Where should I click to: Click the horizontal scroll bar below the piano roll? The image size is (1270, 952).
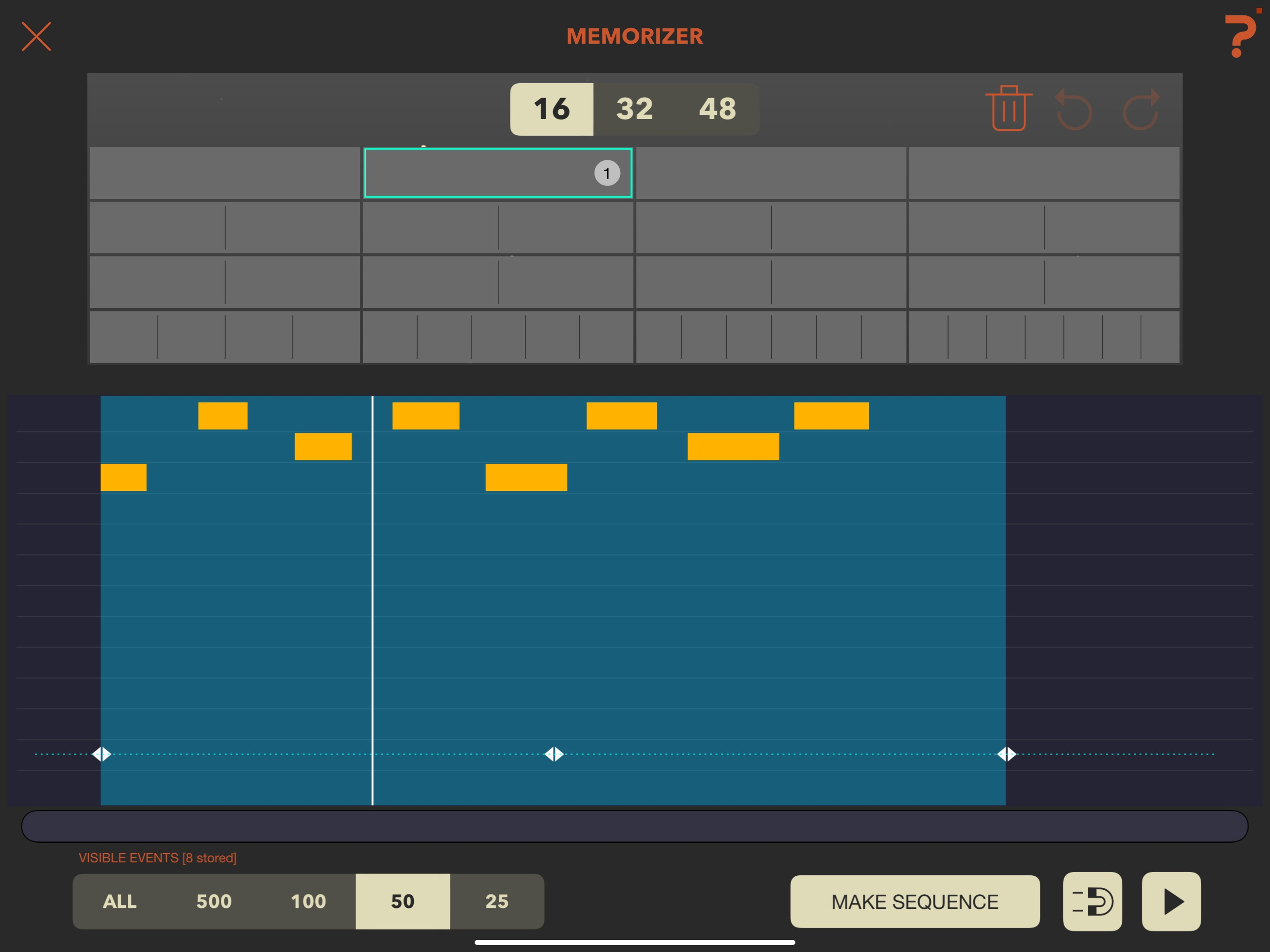(x=635, y=826)
